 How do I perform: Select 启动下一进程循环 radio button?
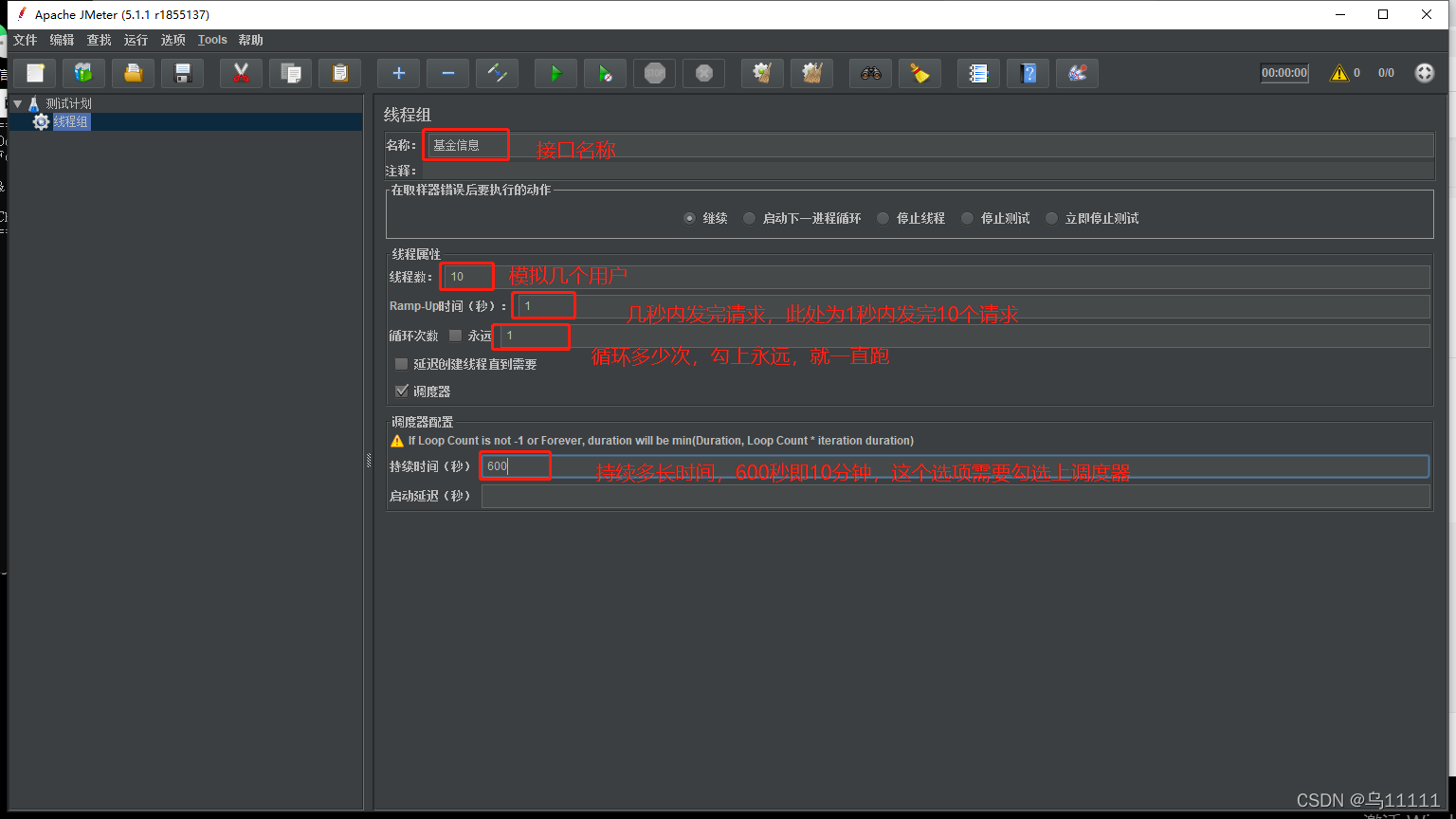pos(749,218)
